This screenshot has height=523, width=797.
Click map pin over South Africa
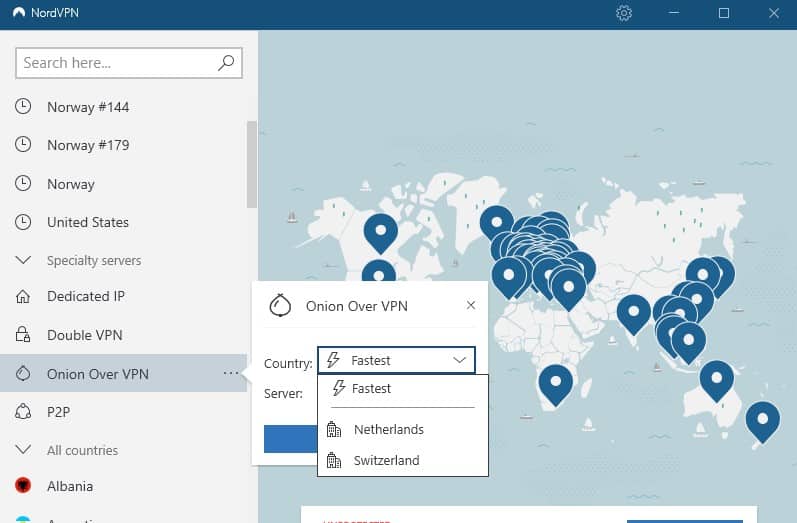tap(556, 384)
